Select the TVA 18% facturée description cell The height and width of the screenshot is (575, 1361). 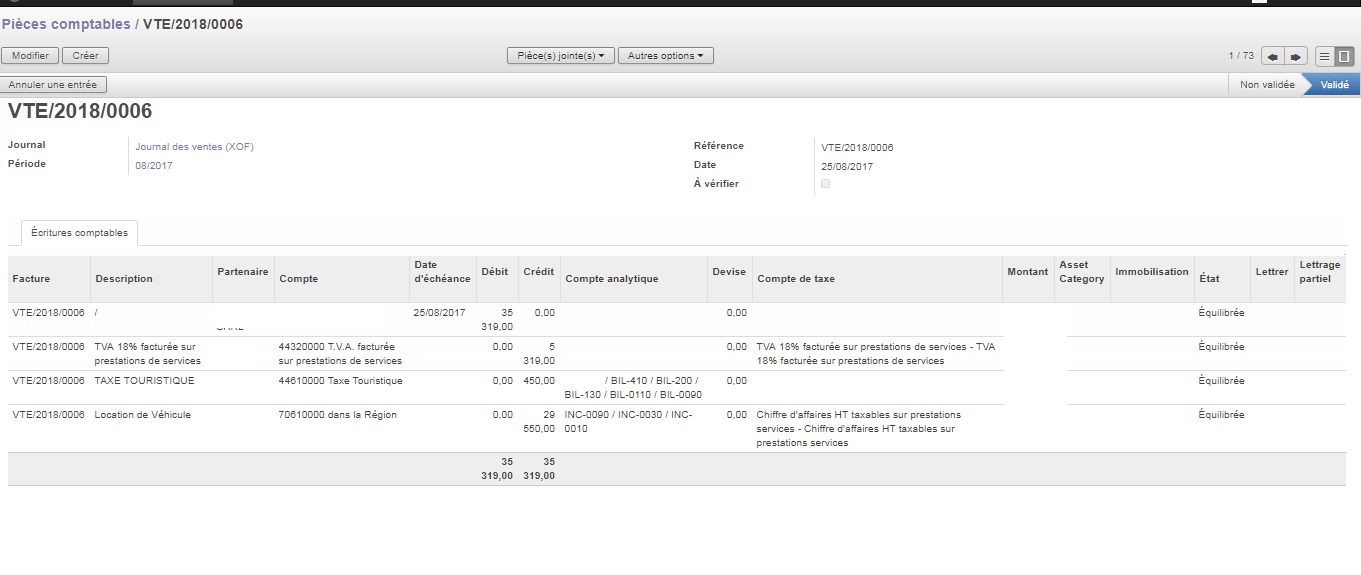(x=152, y=354)
